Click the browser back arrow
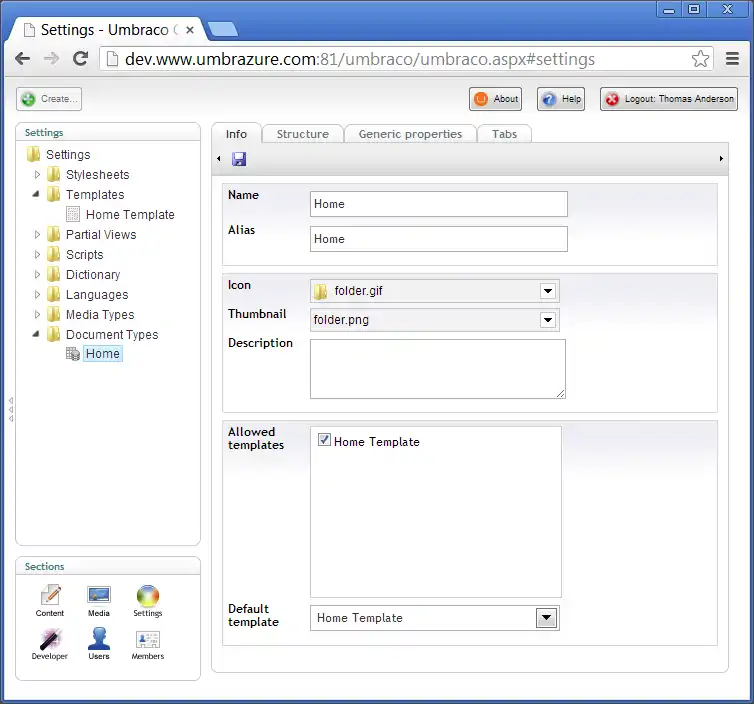The height and width of the screenshot is (704, 754). (23, 59)
